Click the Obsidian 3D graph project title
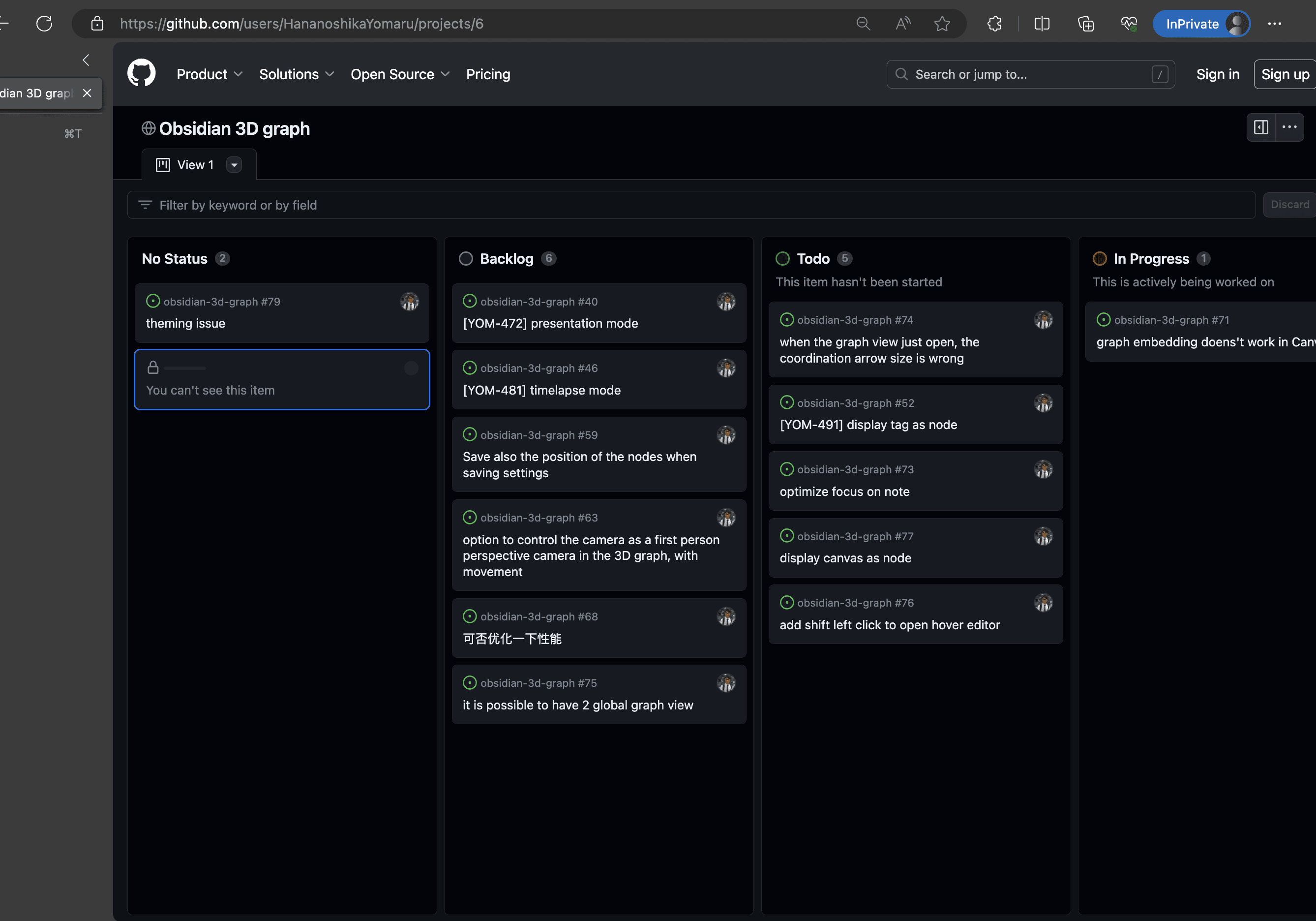Screen dimensions: 1316x921 point(235,128)
